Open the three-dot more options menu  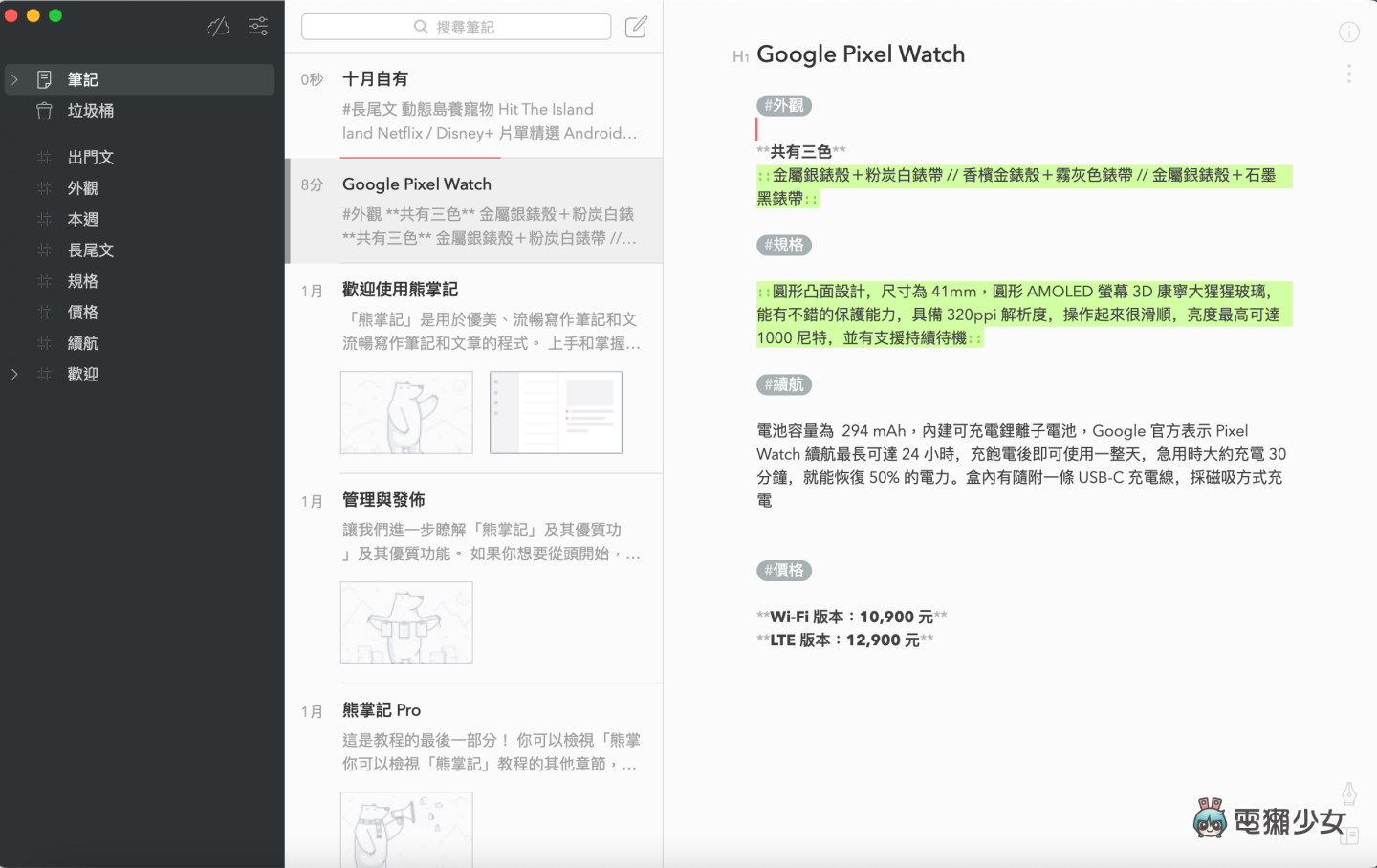coord(1348,74)
